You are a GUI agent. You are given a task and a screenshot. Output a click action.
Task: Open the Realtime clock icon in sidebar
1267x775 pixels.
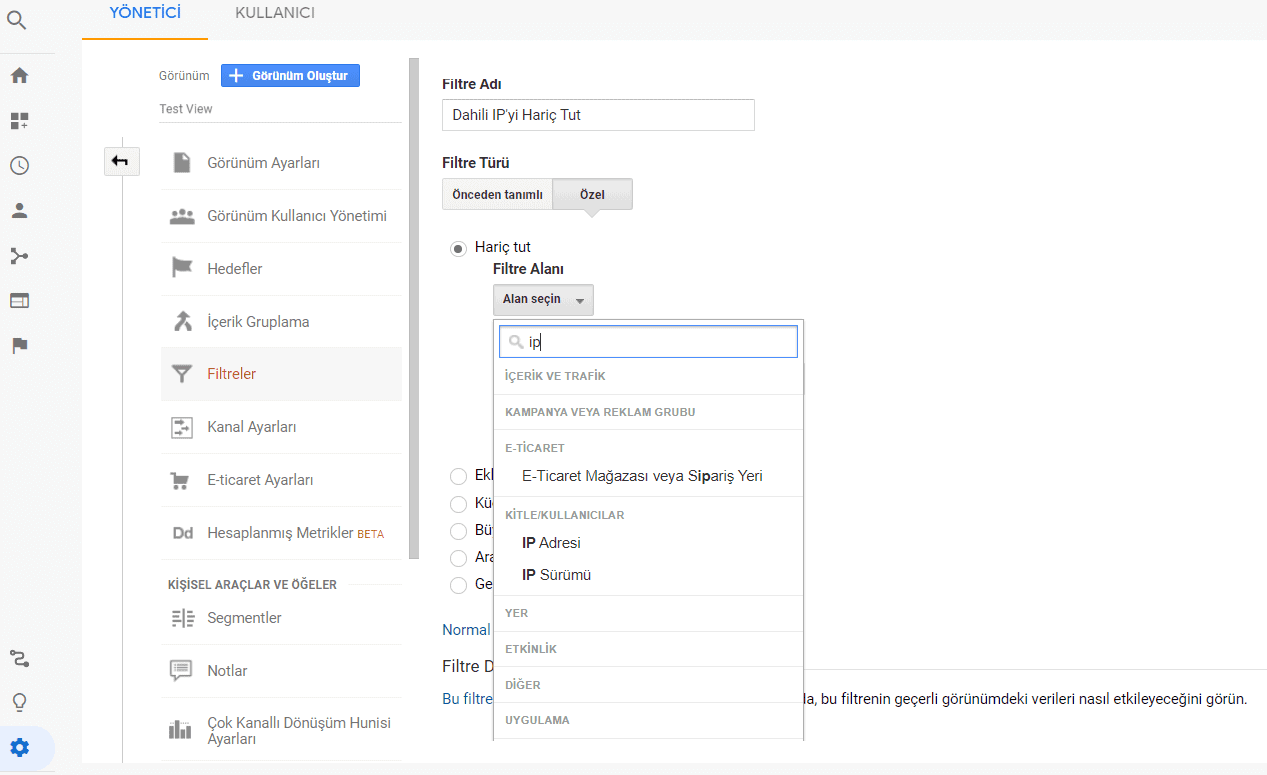point(19,166)
